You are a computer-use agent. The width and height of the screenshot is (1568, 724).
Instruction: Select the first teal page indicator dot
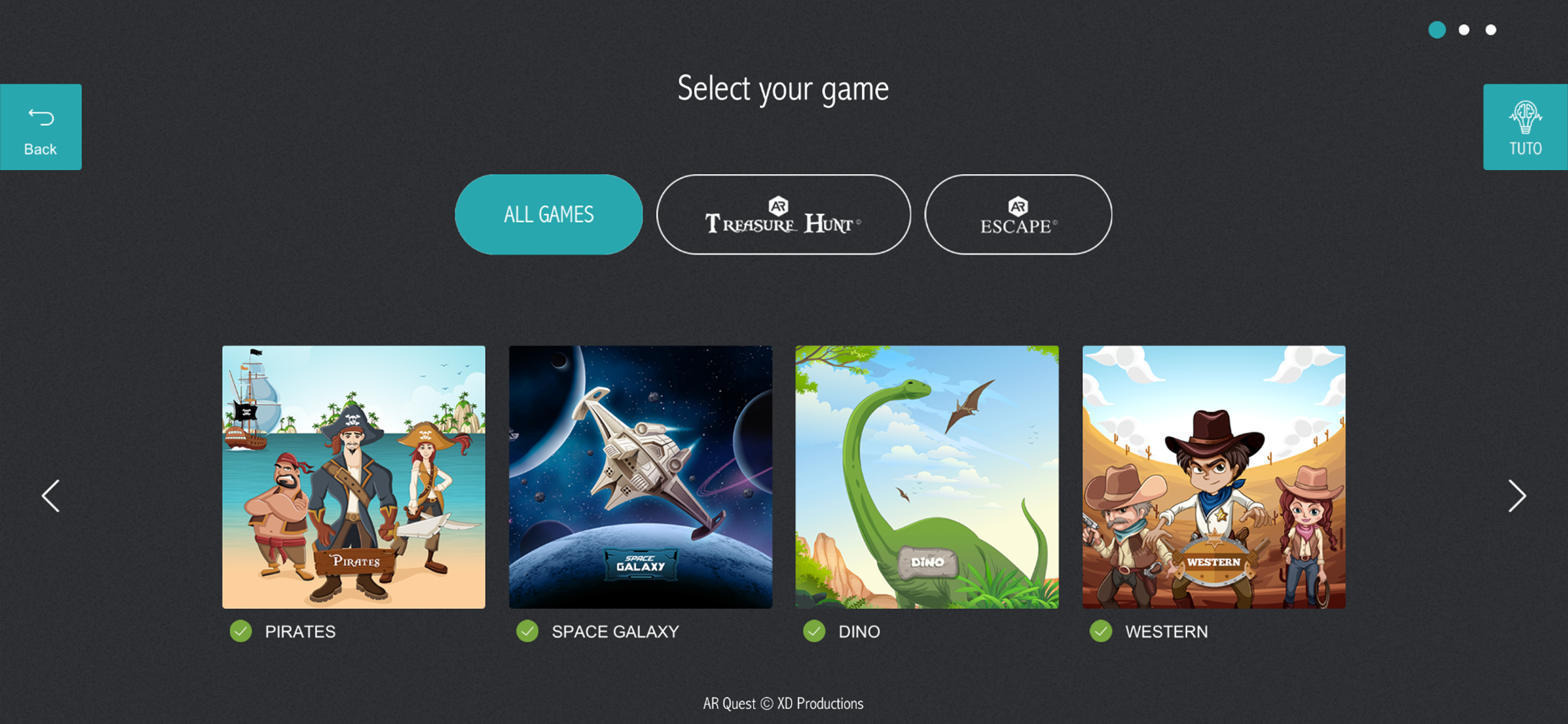pyautogui.click(x=1437, y=30)
